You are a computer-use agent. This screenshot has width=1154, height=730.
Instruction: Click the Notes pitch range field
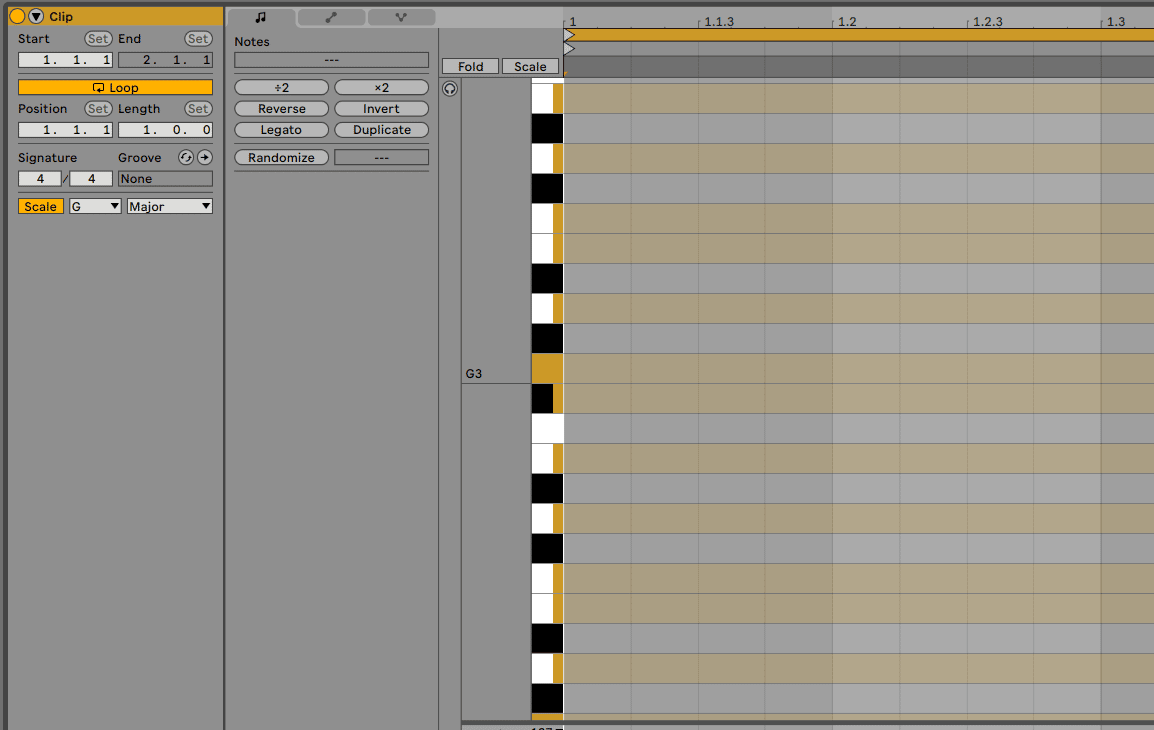331,60
